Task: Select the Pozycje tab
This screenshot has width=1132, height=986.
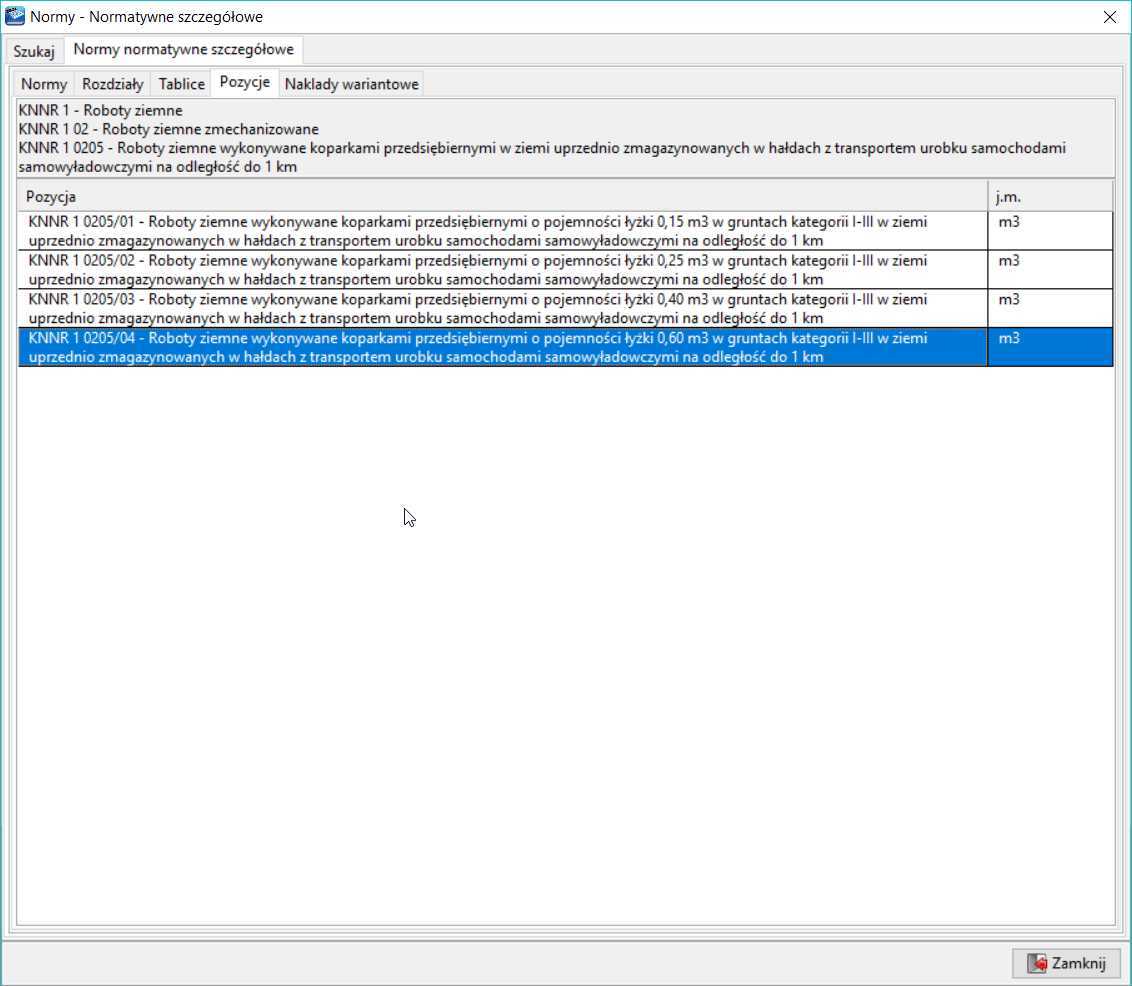Action: (245, 83)
